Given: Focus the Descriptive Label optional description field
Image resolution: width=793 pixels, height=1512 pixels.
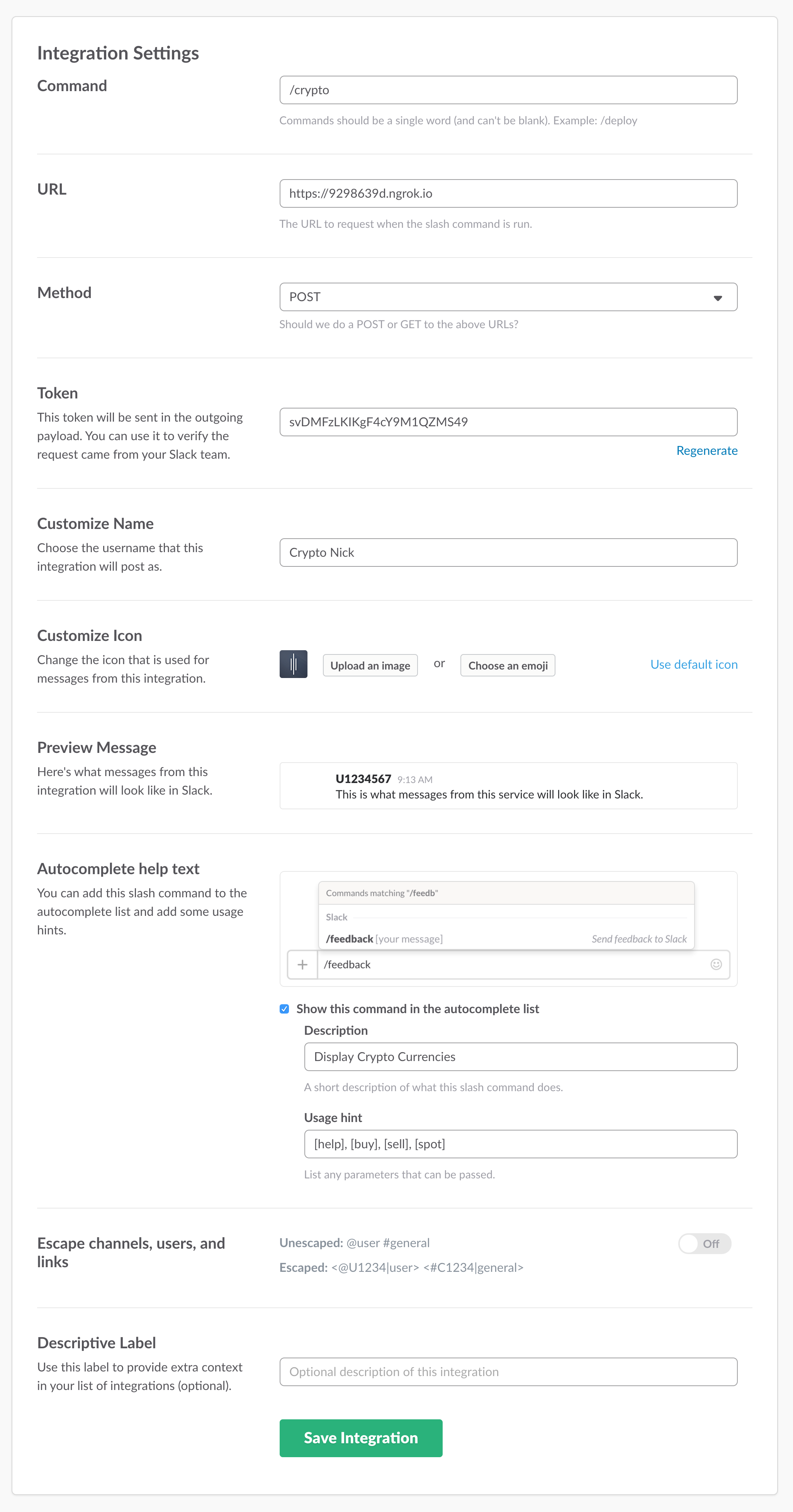Looking at the screenshot, I should tap(508, 1372).
